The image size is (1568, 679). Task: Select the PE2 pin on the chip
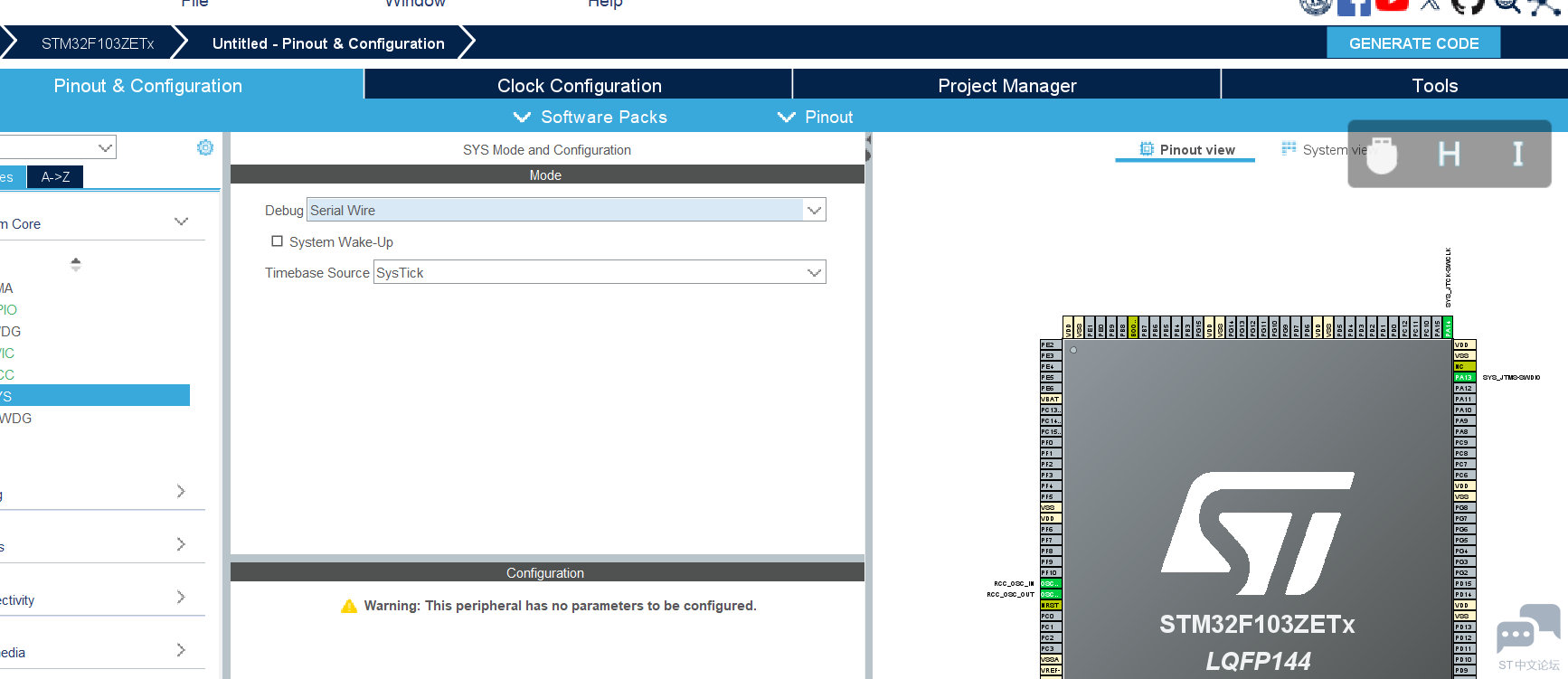tap(1051, 344)
